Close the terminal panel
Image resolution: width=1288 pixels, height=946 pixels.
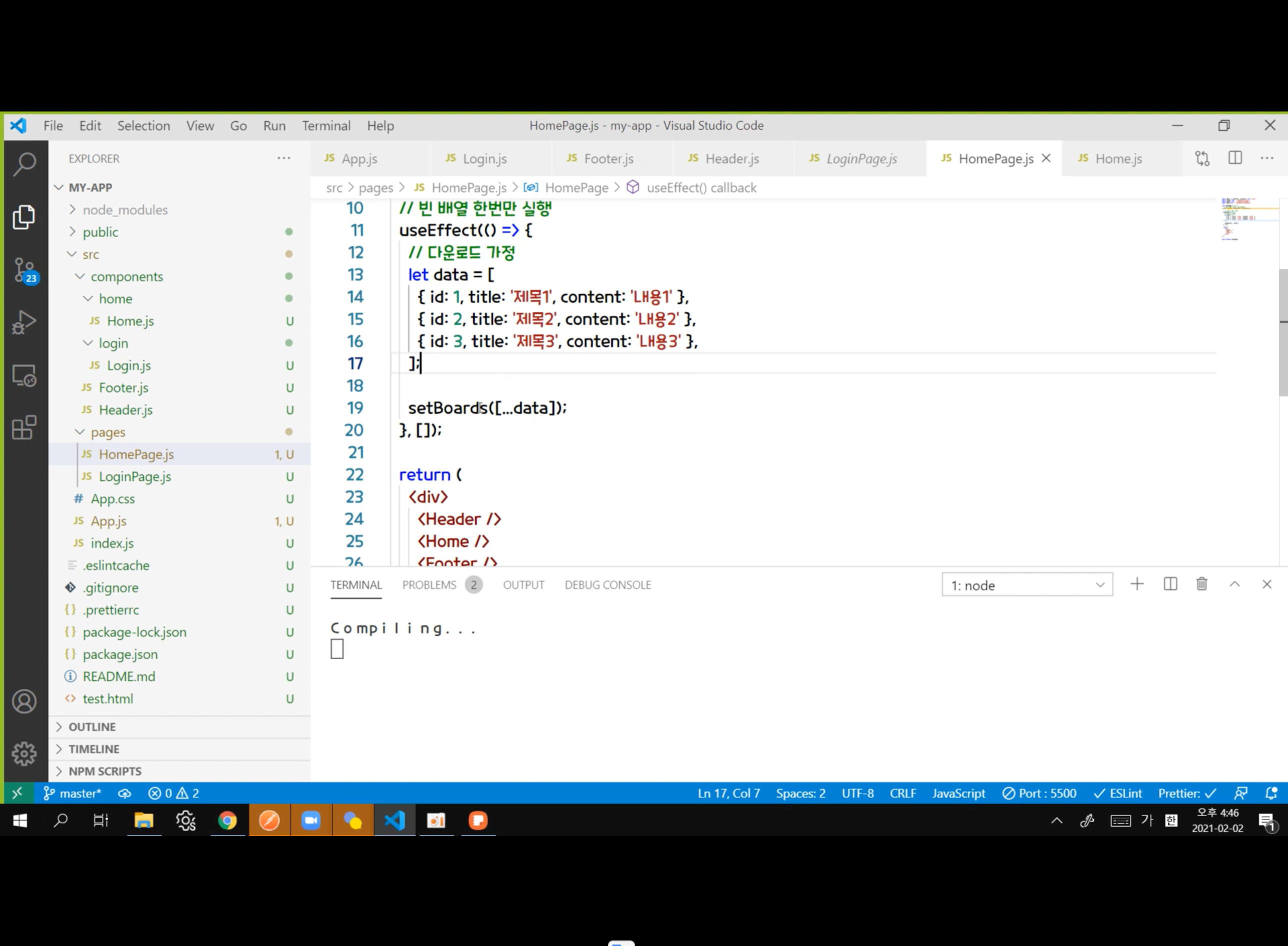pyautogui.click(x=1267, y=584)
